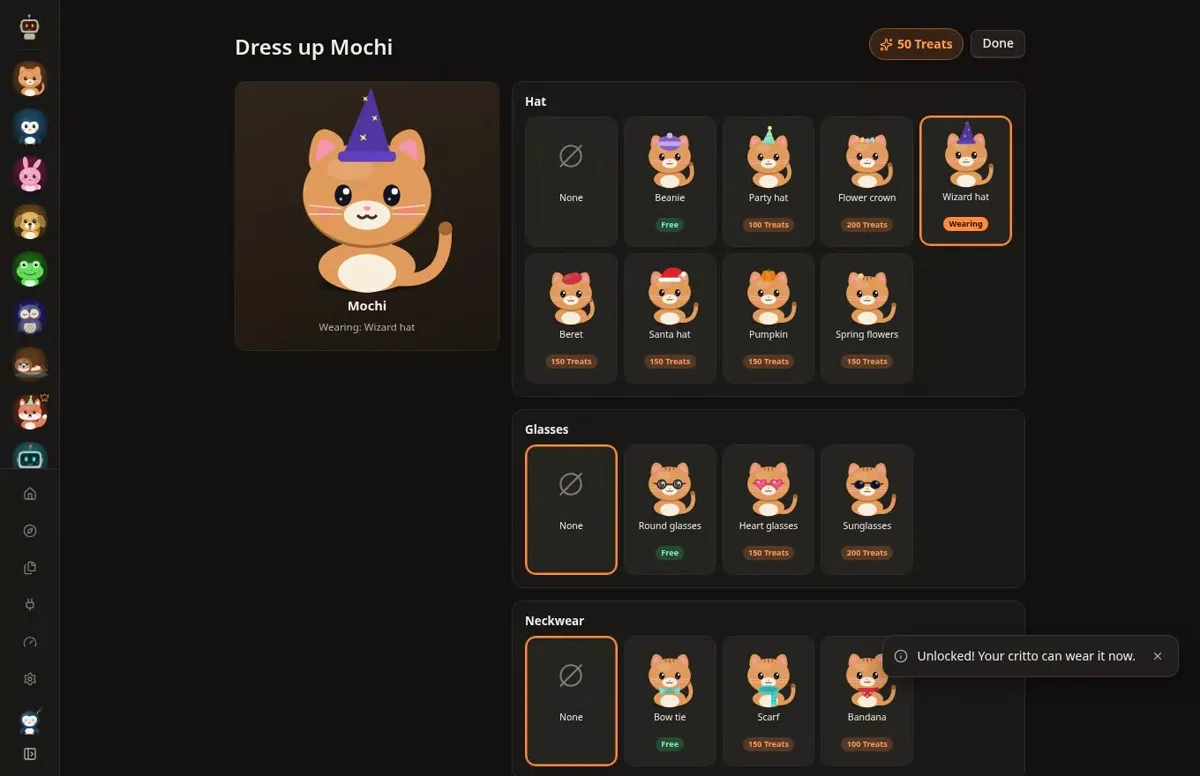Toggle the sidebar panel icon
This screenshot has width=1200, height=776.
coord(30,754)
